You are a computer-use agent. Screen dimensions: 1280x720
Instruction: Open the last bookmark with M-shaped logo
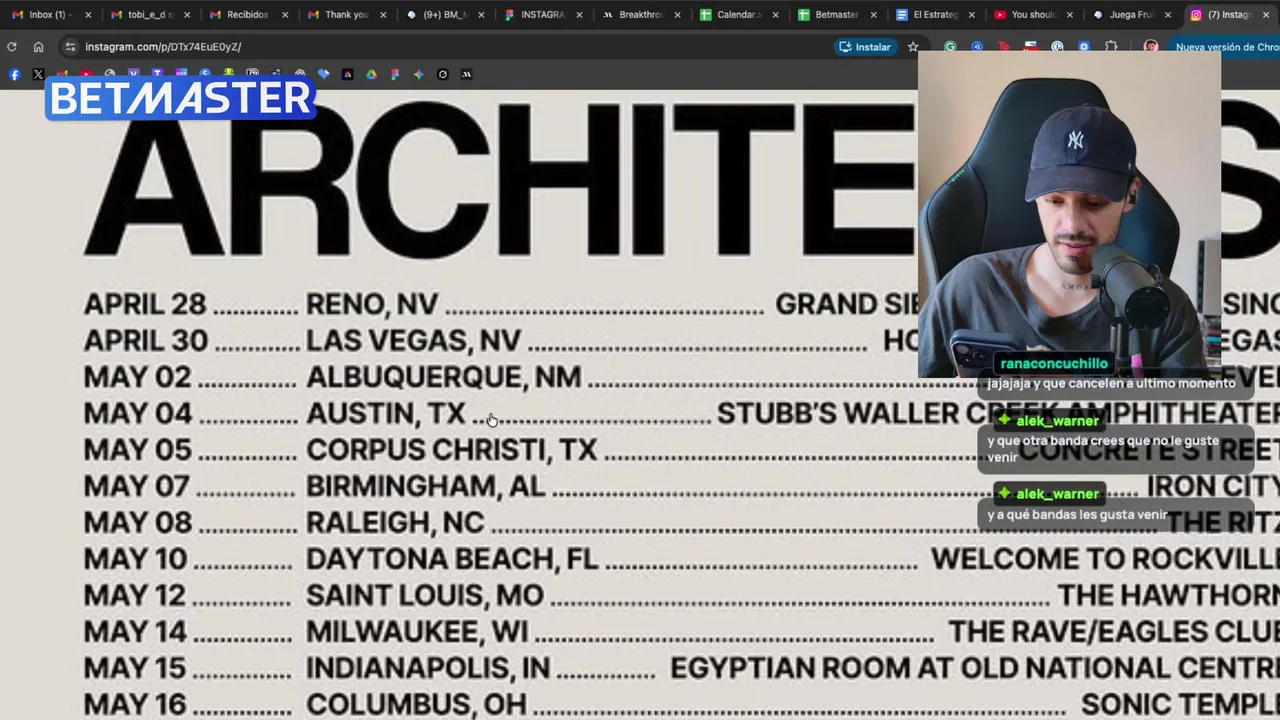click(466, 74)
